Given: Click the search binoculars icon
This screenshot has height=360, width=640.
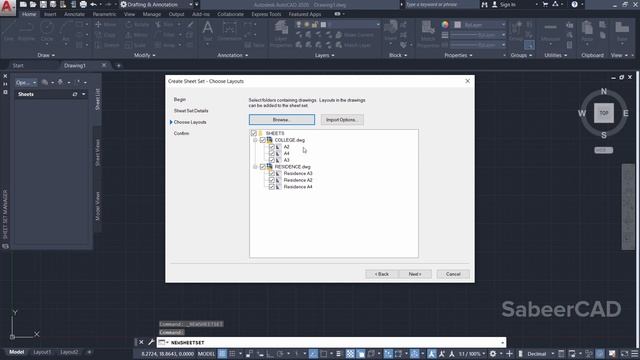Looking at the screenshot, I should click(484, 4).
